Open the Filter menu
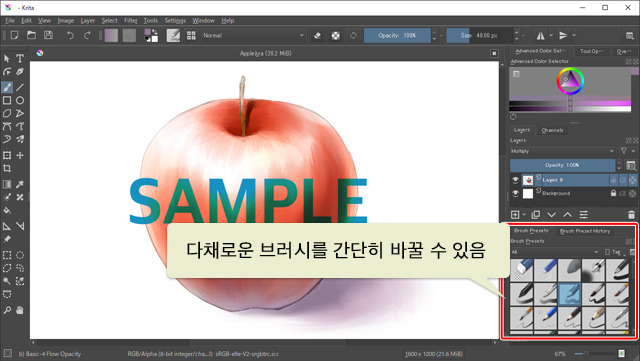Image resolution: width=640 pixels, height=361 pixels. 131,20
